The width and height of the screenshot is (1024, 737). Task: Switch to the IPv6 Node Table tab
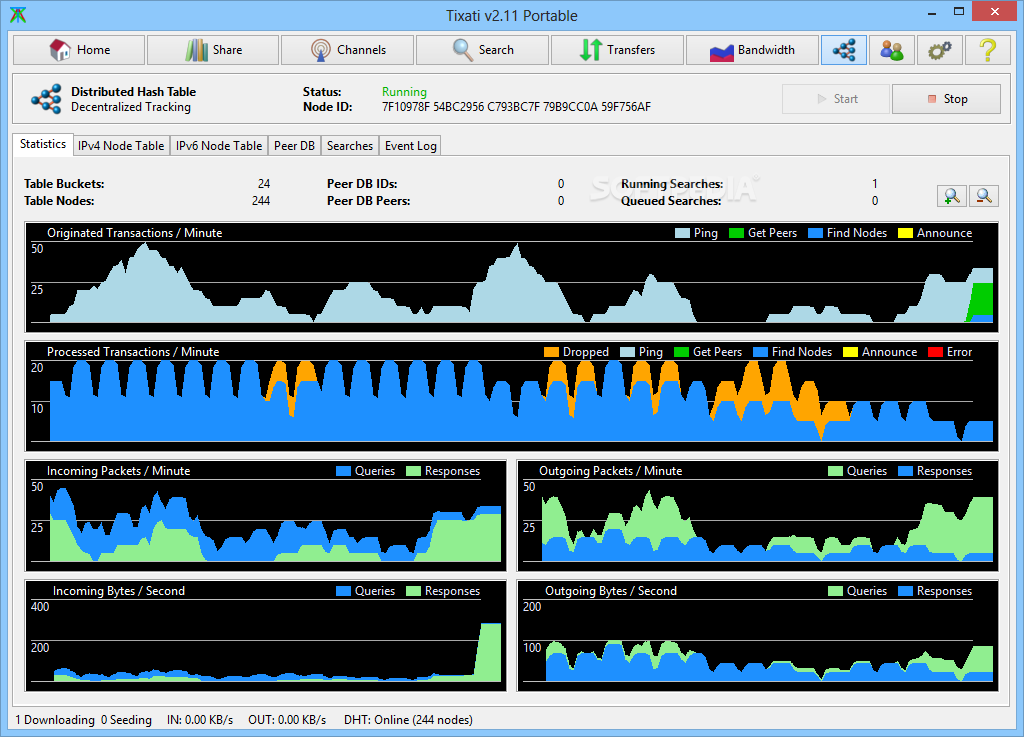point(219,146)
